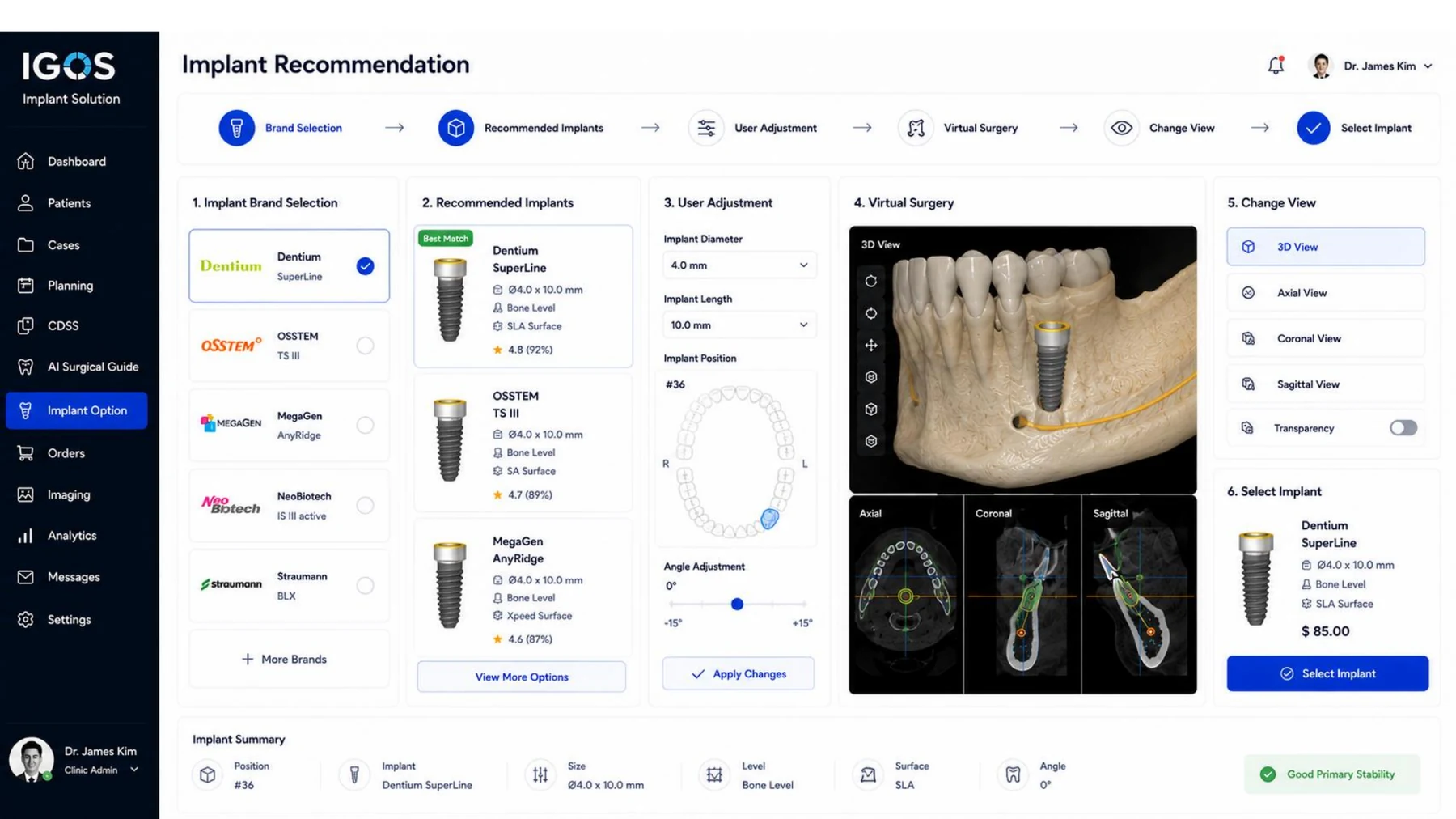This screenshot has width=1456, height=819.
Task: Click the Level icon in Implant Summary
Action: 714,774
